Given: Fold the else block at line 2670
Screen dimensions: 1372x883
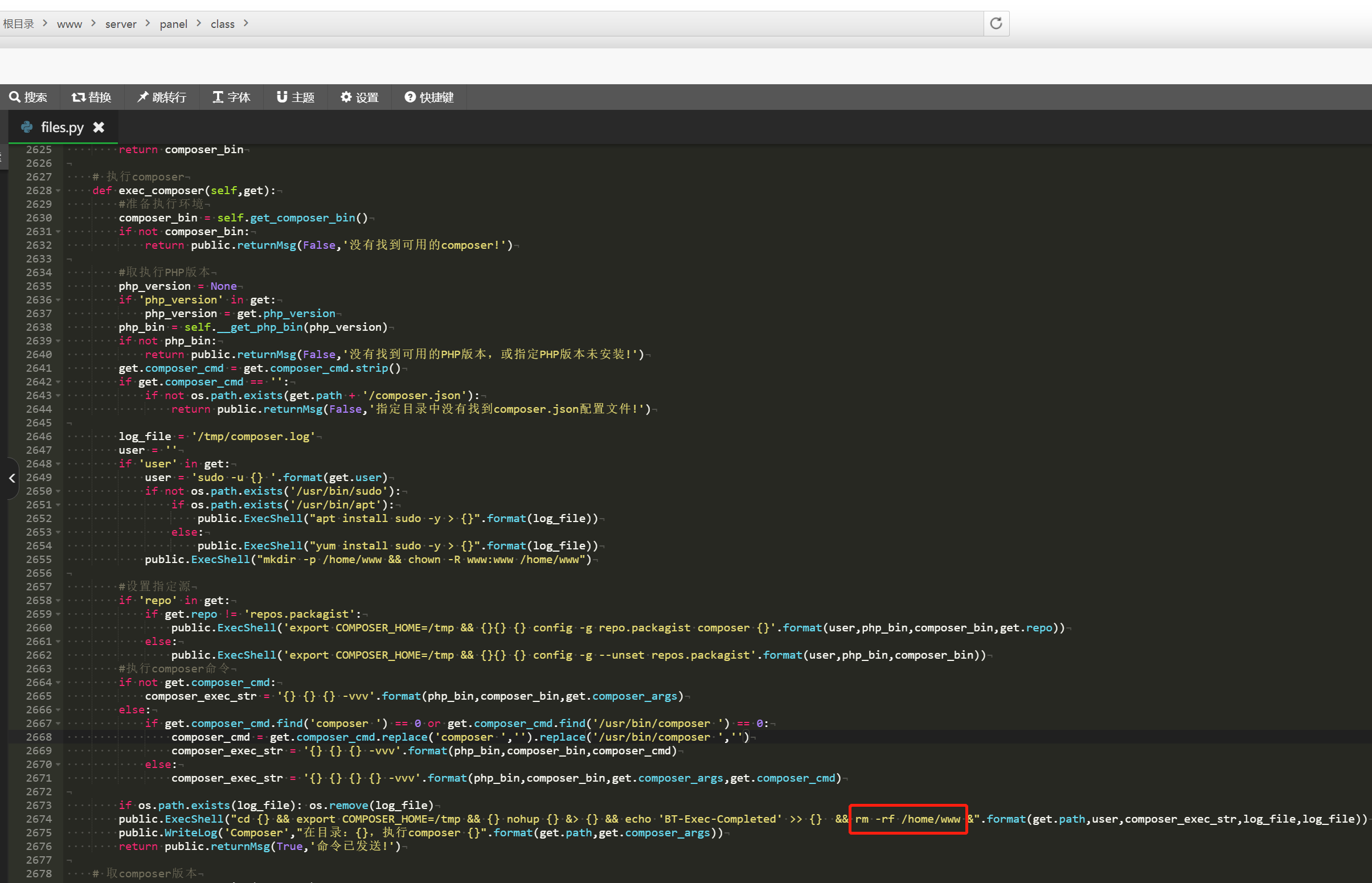Looking at the screenshot, I should (x=58, y=765).
